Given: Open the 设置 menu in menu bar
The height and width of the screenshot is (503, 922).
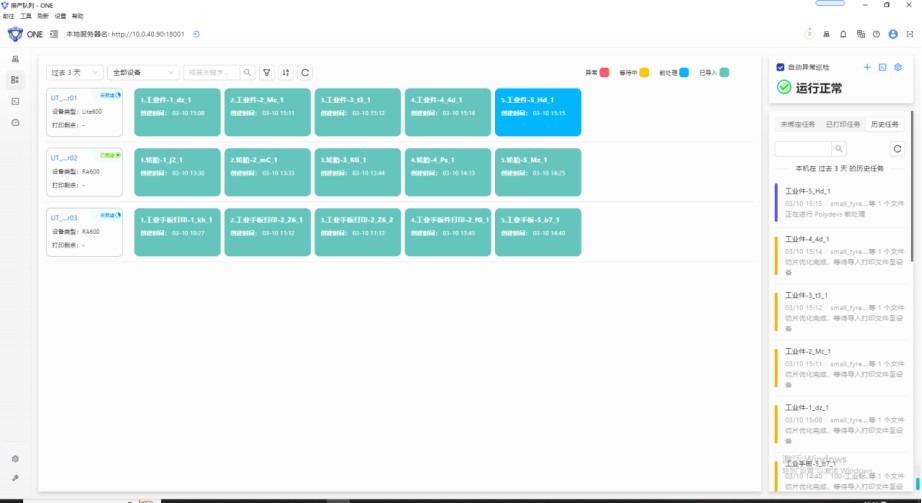Looking at the screenshot, I should coord(60,17).
